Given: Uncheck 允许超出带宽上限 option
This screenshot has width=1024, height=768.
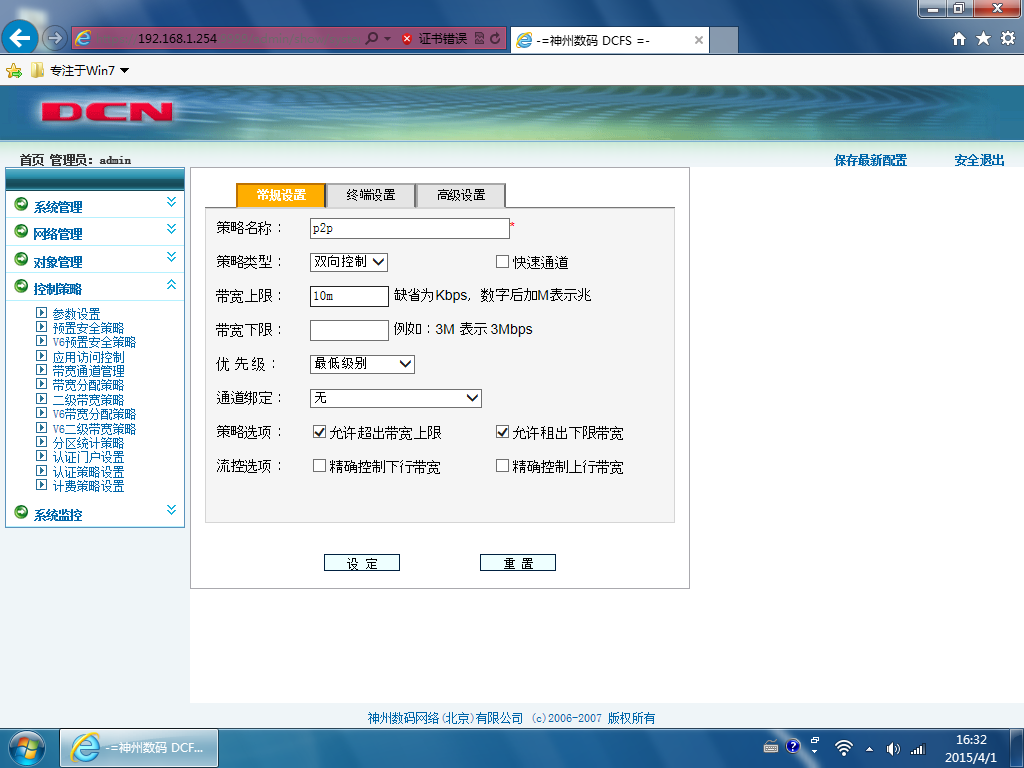Looking at the screenshot, I should 319,432.
